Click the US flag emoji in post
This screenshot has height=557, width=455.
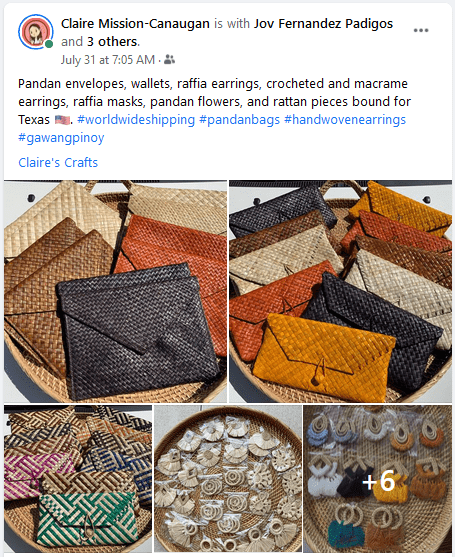(x=62, y=120)
